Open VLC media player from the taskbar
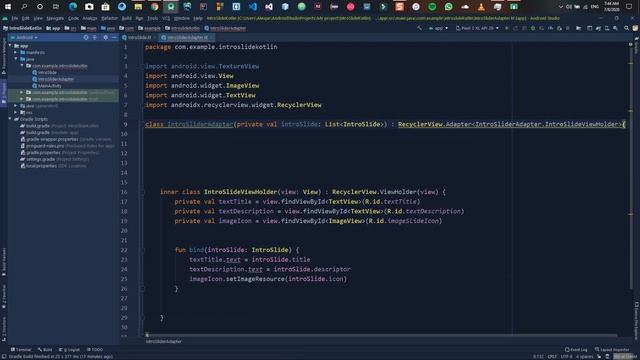The height and width of the screenshot is (360, 640). pos(481,7)
